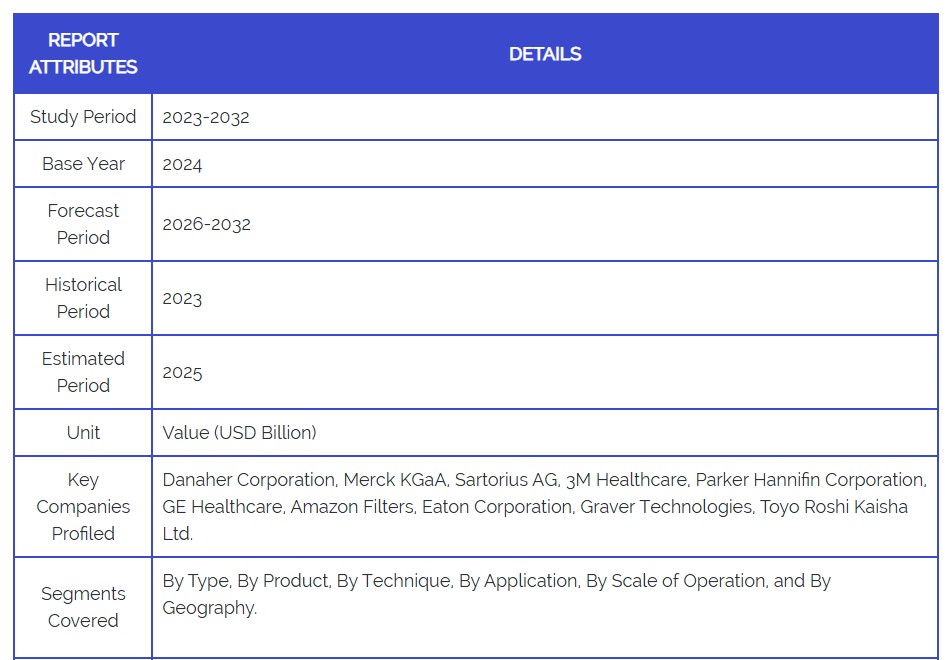
Task: Click the estimated period value 2025
Action: point(182,372)
